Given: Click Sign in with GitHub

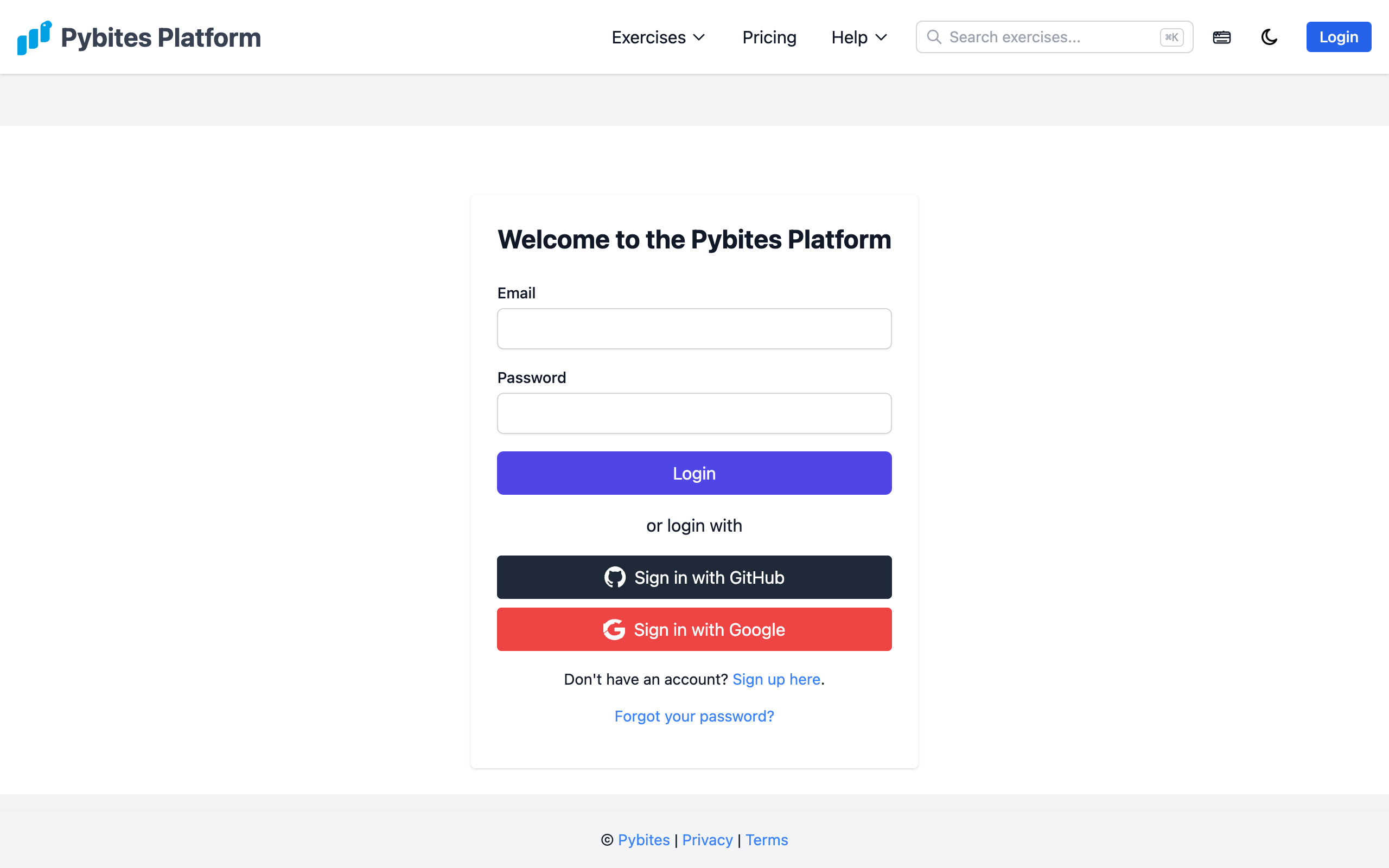Looking at the screenshot, I should click(x=694, y=577).
